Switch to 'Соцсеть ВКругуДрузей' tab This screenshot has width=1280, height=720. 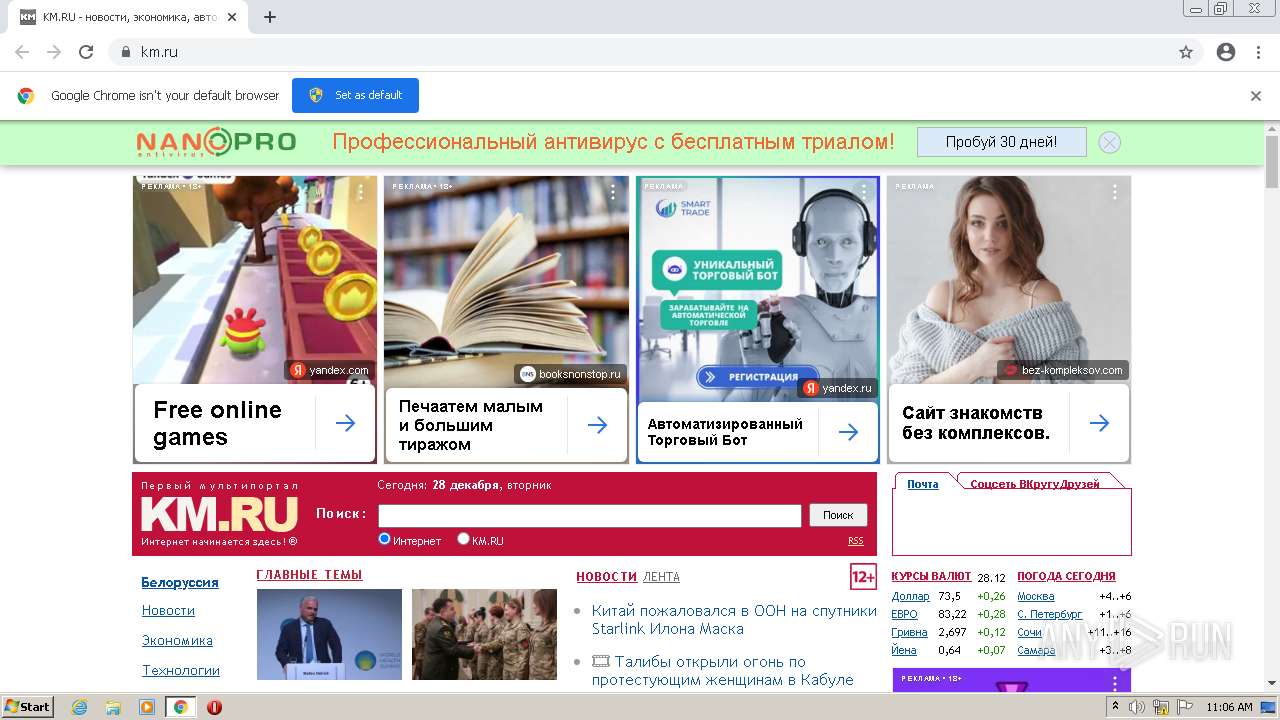[1034, 484]
